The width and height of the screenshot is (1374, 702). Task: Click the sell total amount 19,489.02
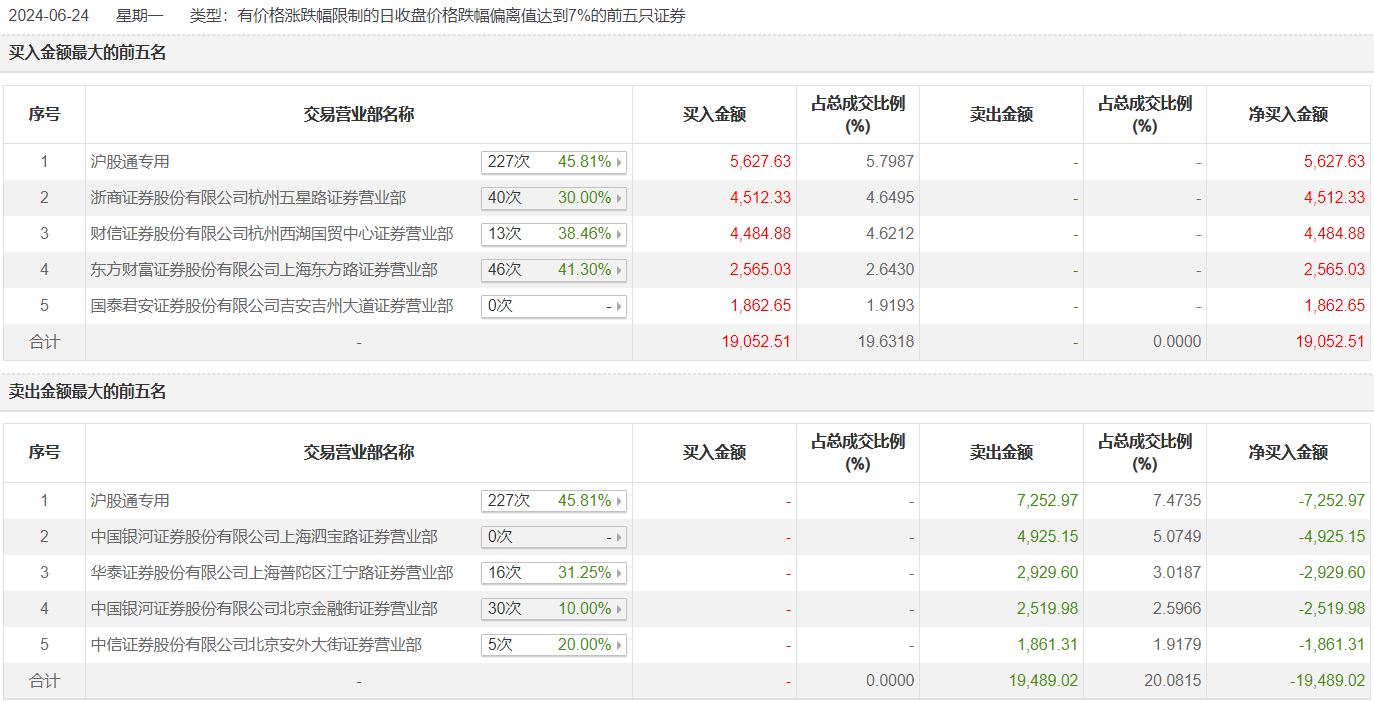[1043, 681]
